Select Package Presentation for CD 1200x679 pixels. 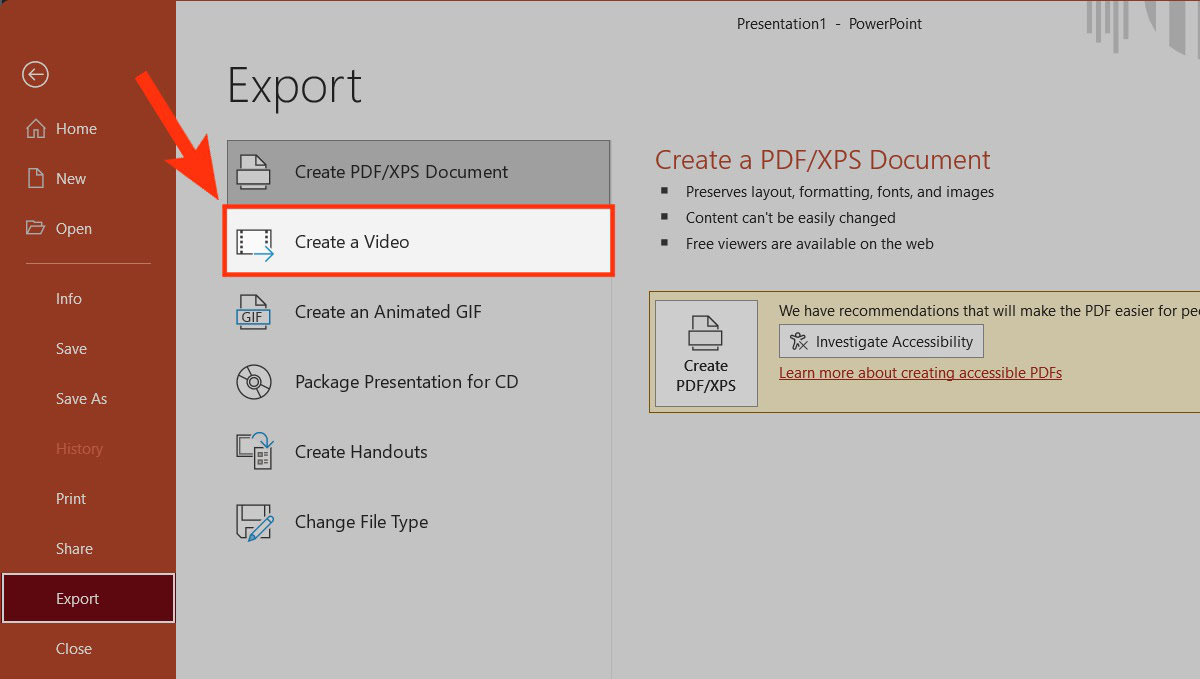(x=406, y=382)
